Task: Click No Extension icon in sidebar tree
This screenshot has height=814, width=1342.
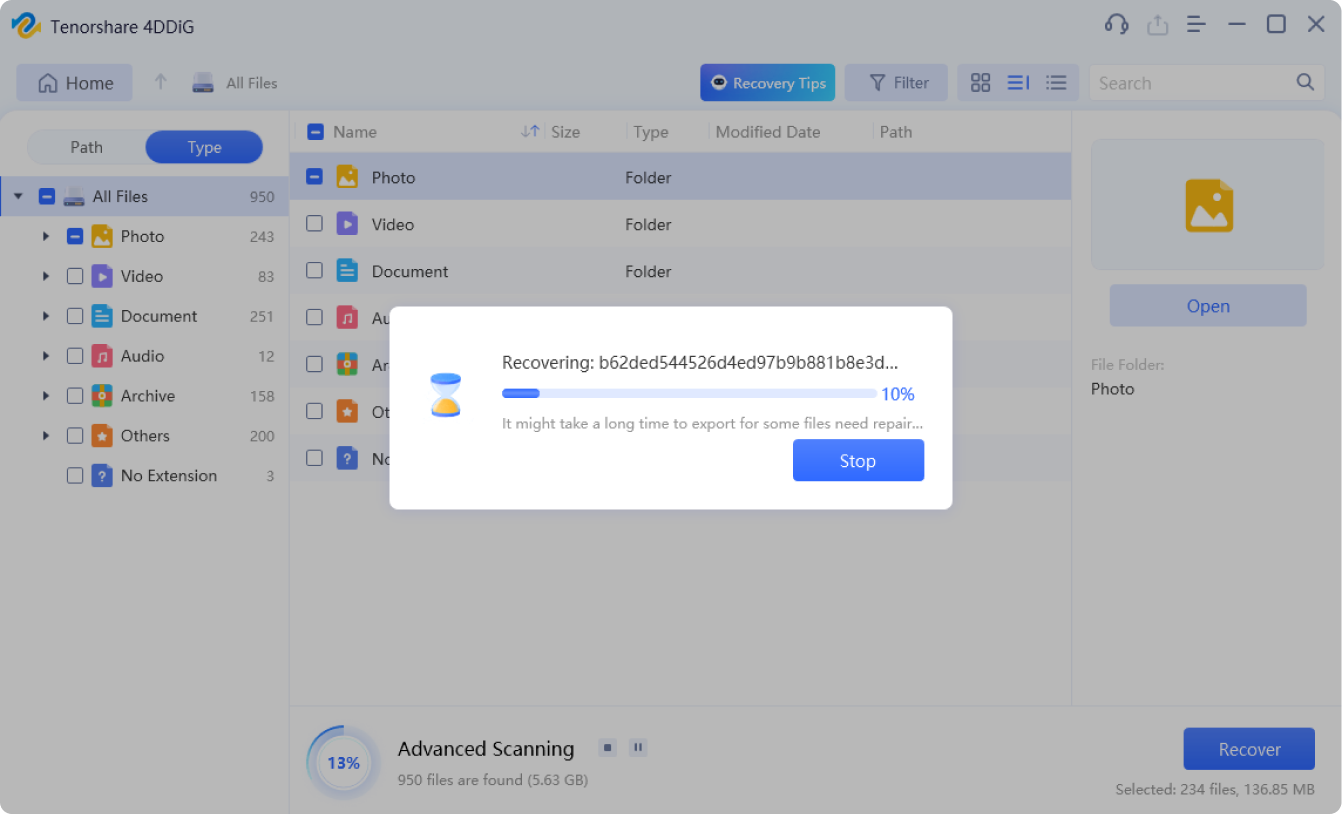Action: (102, 476)
